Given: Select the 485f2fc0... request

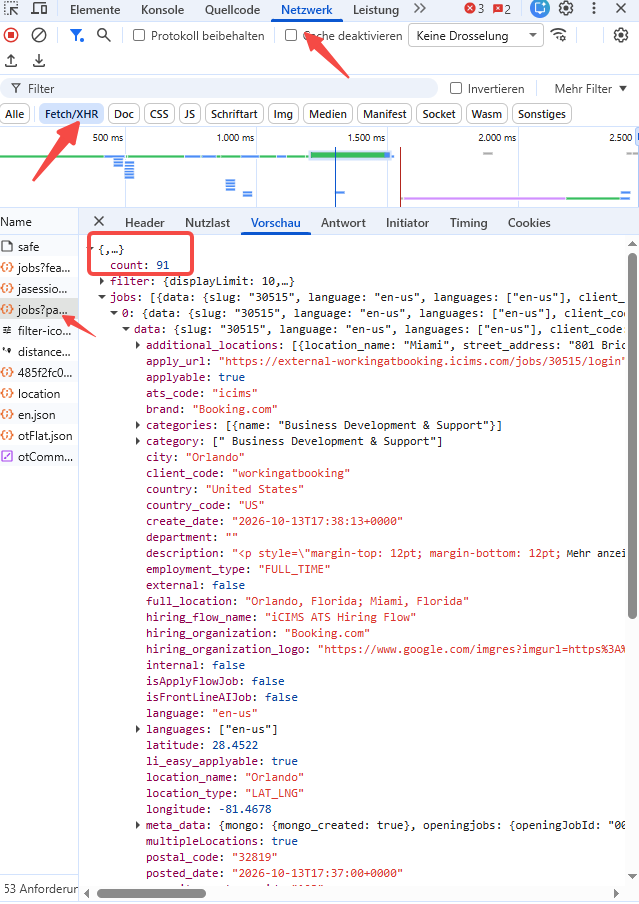Looking at the screenshot, I should point(39,372).
